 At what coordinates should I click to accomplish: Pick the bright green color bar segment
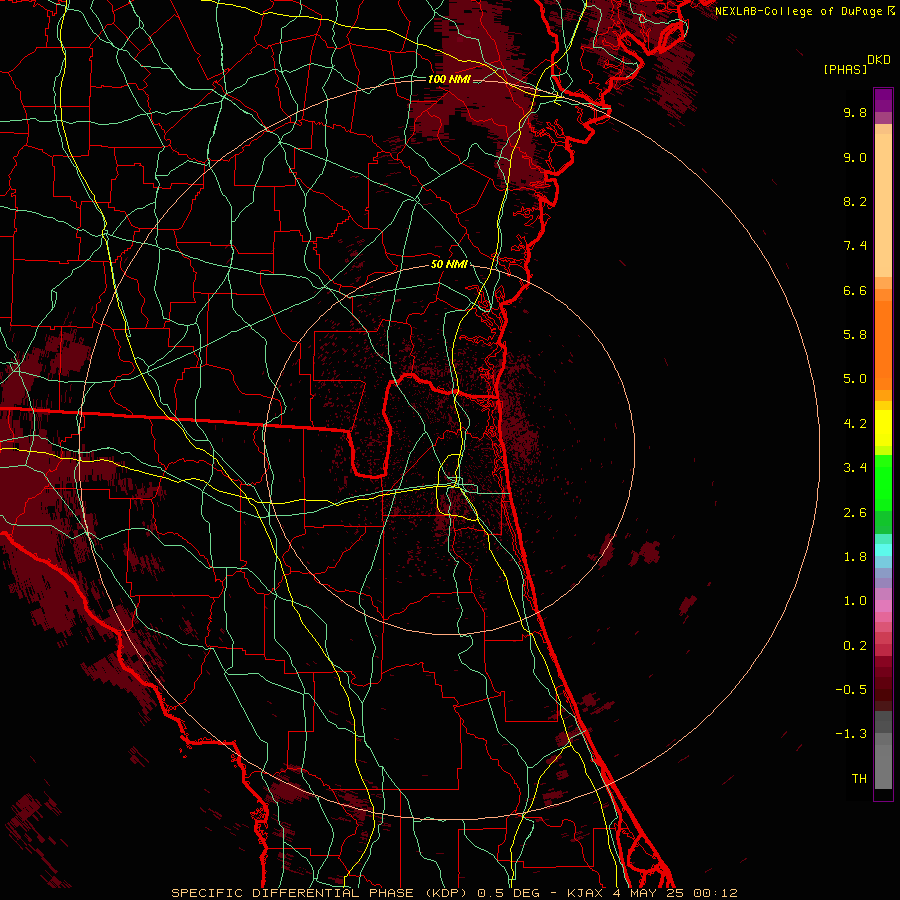(x=883, y=482)
